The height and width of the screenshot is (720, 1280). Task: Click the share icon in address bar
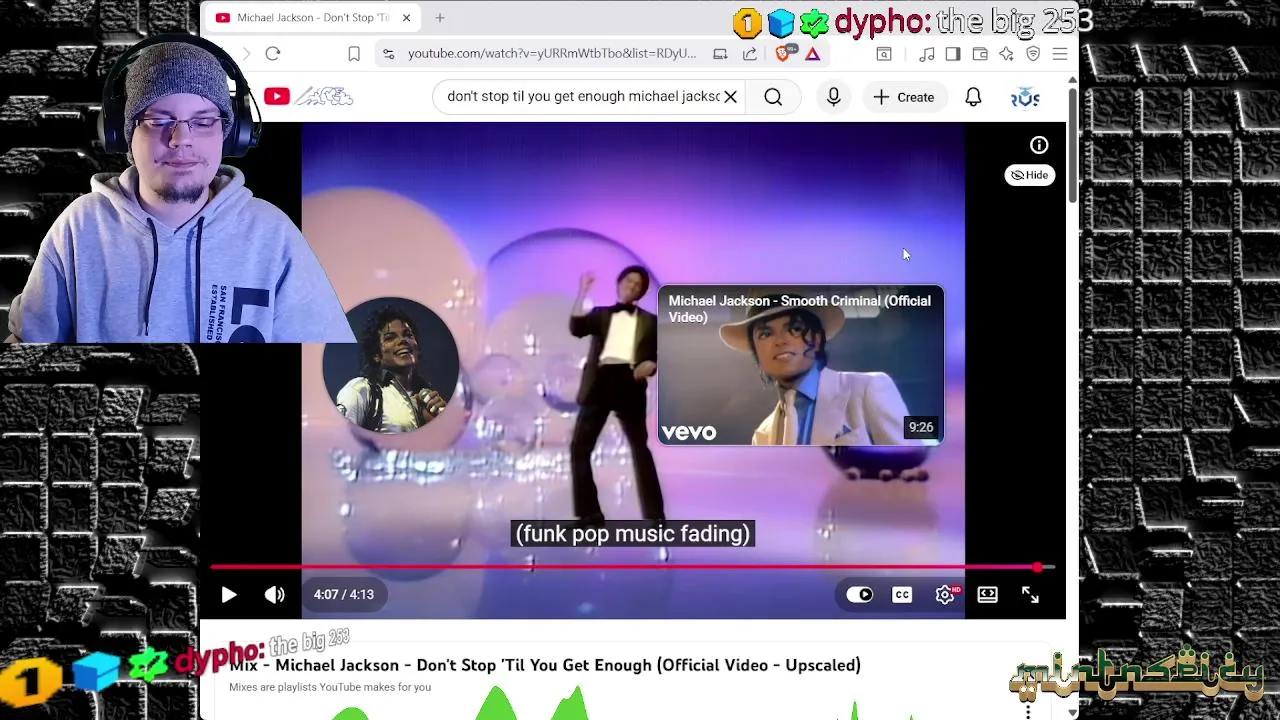click(750, 54)
